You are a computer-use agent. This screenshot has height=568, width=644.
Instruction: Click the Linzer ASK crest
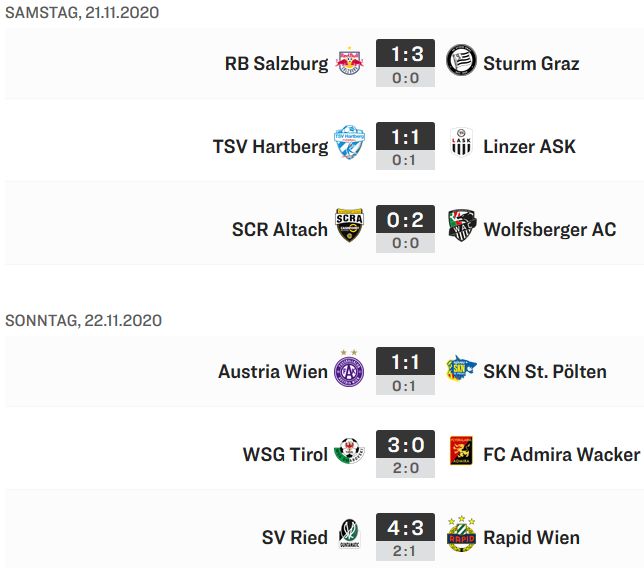(x=461, y=146)
